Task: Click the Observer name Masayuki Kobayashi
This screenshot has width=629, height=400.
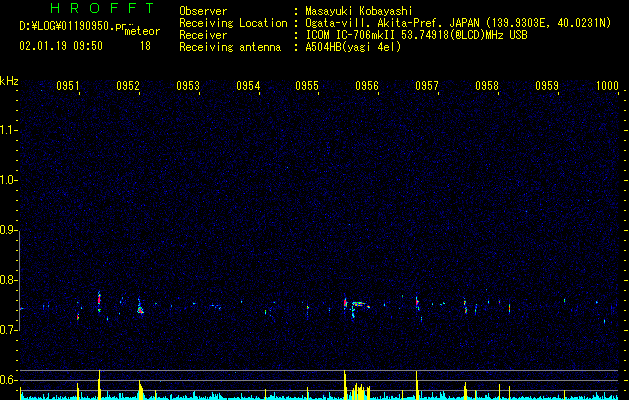Action: (x=359, y=11)
